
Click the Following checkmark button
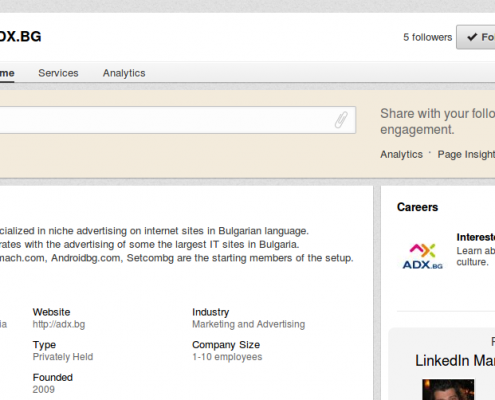(x=476, y=37)
